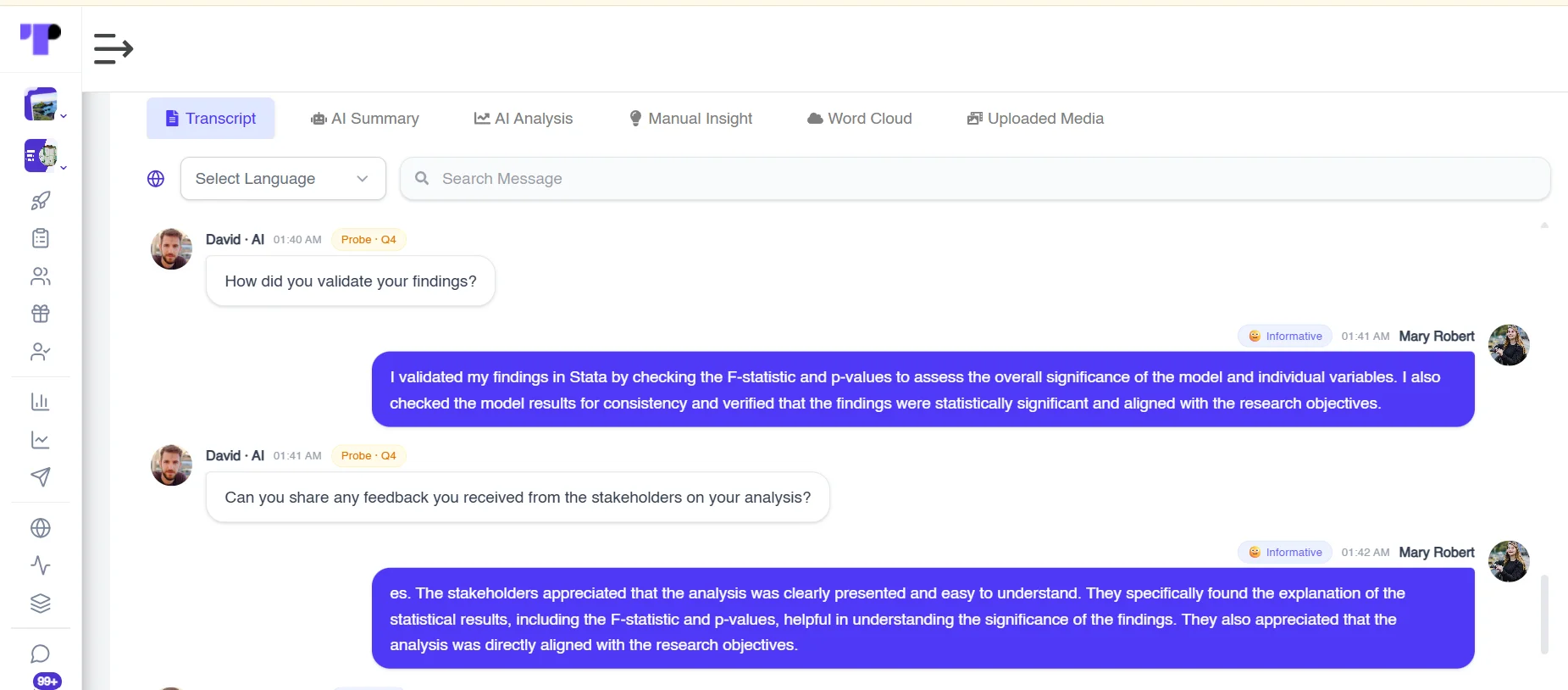This screenshot has height=690, width=1568.
Task: Click the translate globe icon beside language selector
Action: (x=156, y=179)
